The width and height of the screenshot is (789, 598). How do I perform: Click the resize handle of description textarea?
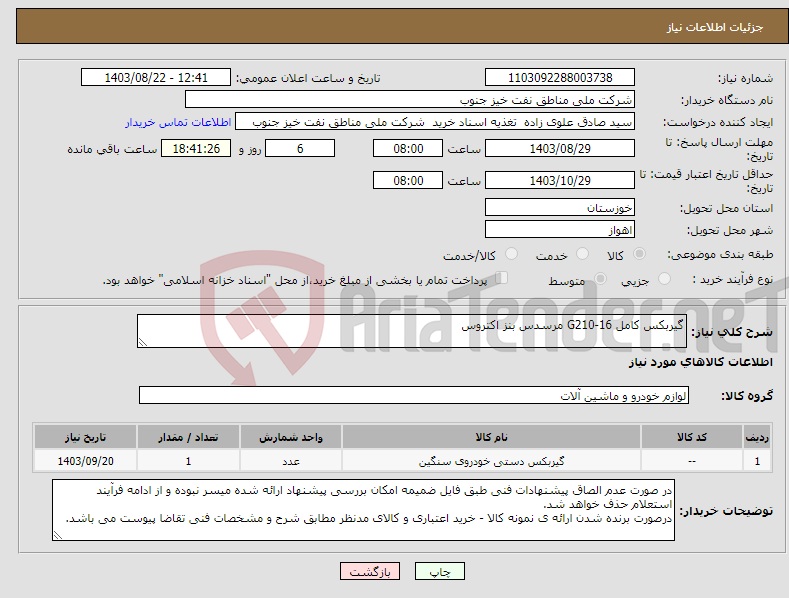click(x=143, y=342)
